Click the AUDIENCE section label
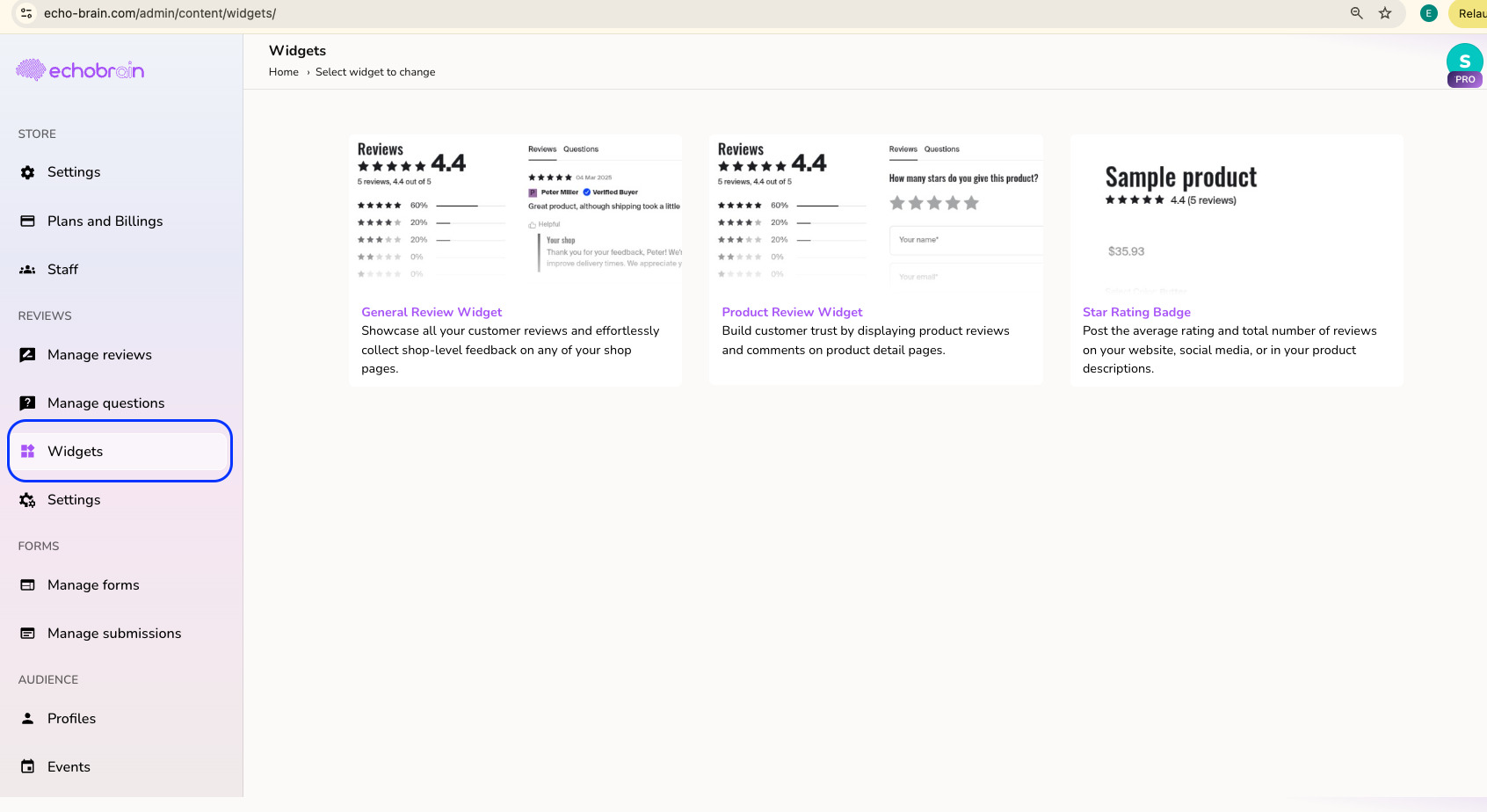The height and width of the screenshot is (812, 1487). pyautogui.click(x=48, y=680)
